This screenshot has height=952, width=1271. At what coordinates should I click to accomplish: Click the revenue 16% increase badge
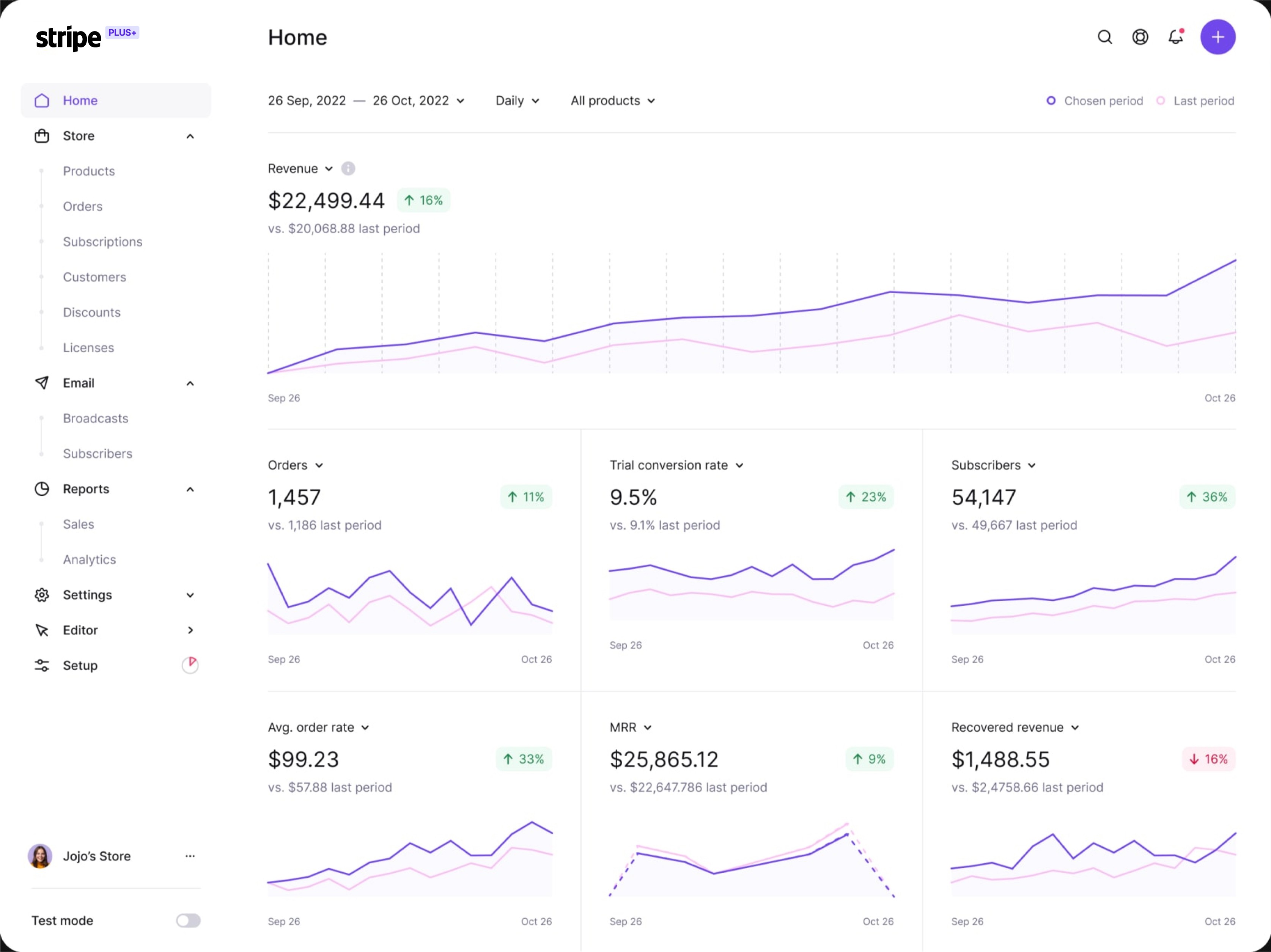click(x=423, y=201)
